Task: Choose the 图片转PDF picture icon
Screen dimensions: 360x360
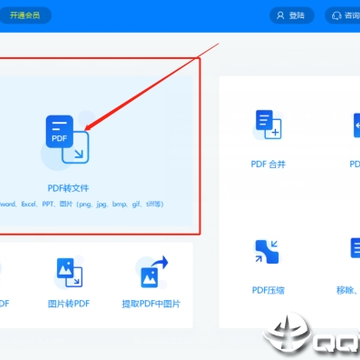Action: pyautogui.click(x=69, y=273)
